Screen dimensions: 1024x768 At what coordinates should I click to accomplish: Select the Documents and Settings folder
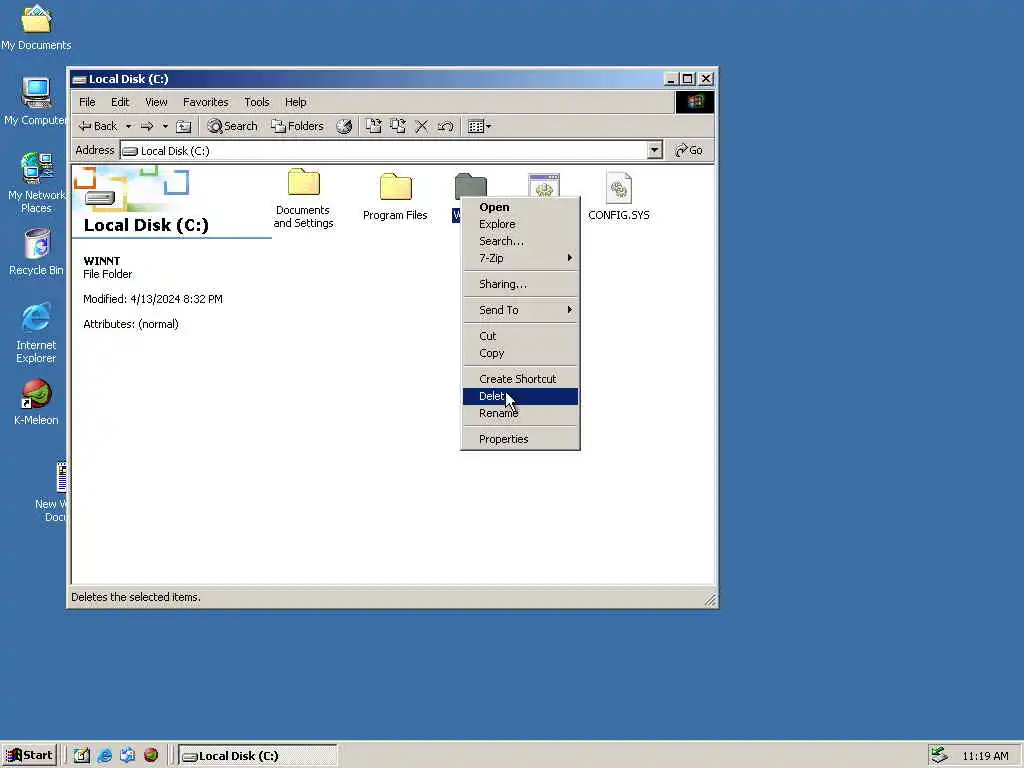pyautogui.click(x=303, y=199)
